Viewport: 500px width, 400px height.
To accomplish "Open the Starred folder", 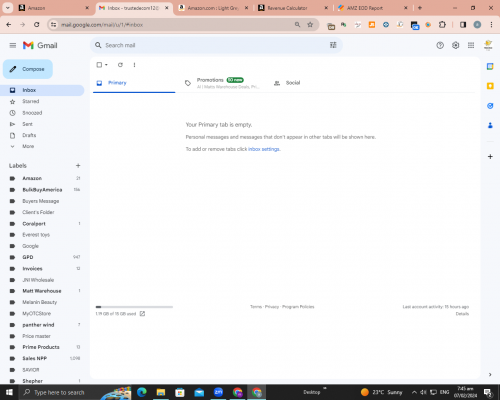I will click(x=31, y=101).
